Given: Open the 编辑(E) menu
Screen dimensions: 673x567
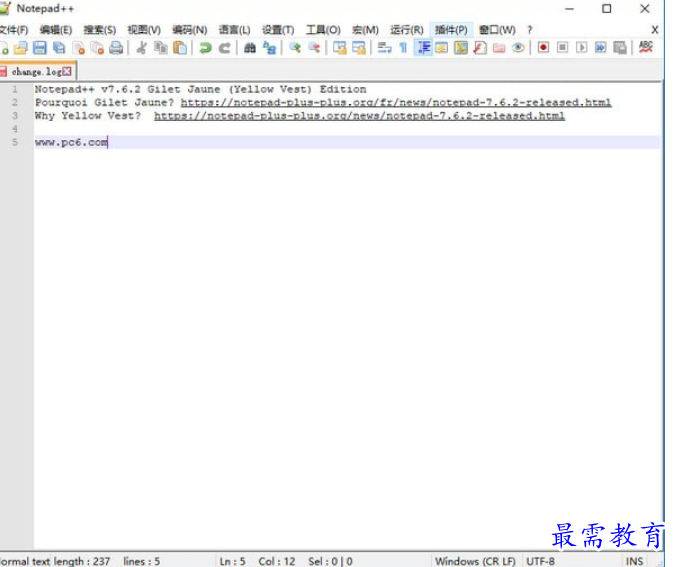Looking at the screenshot, I should pos(56,30).
